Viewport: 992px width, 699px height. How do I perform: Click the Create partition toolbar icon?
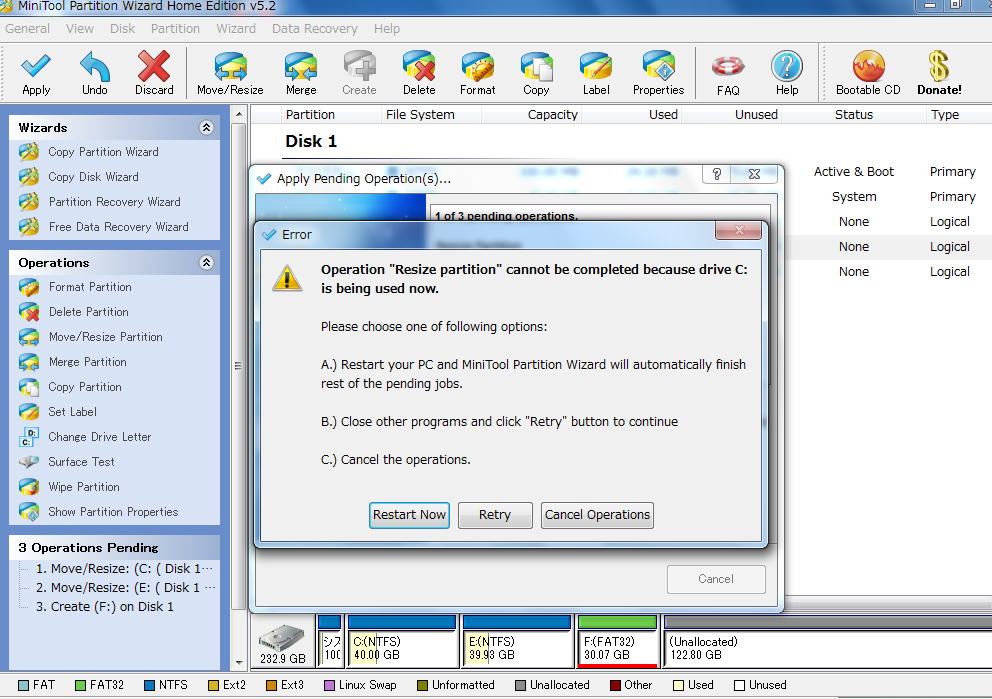(359, 66)
